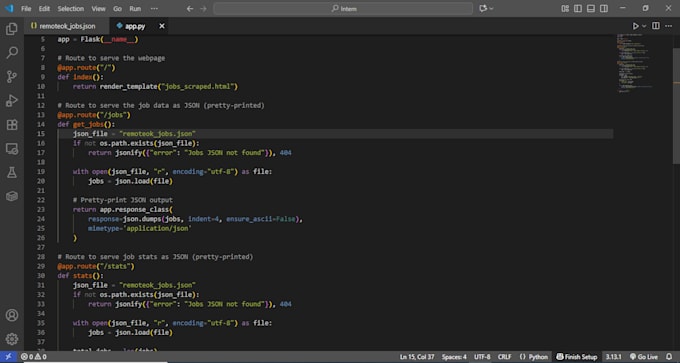The image size is (680, 363).
Task: Click line number 15 in gutter
Action: click(x=41, y=134)
